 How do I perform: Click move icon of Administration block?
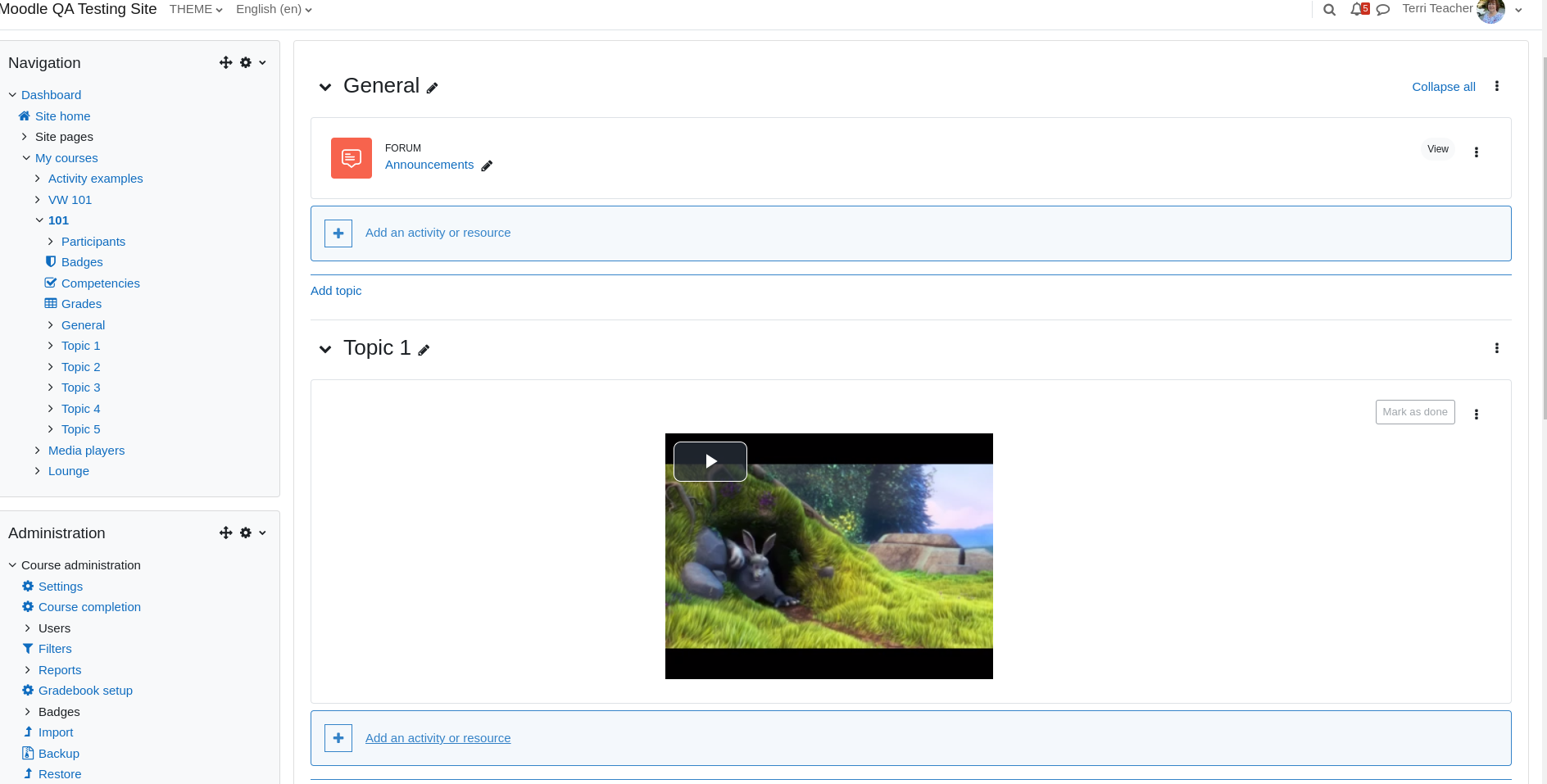pos(226,532)
